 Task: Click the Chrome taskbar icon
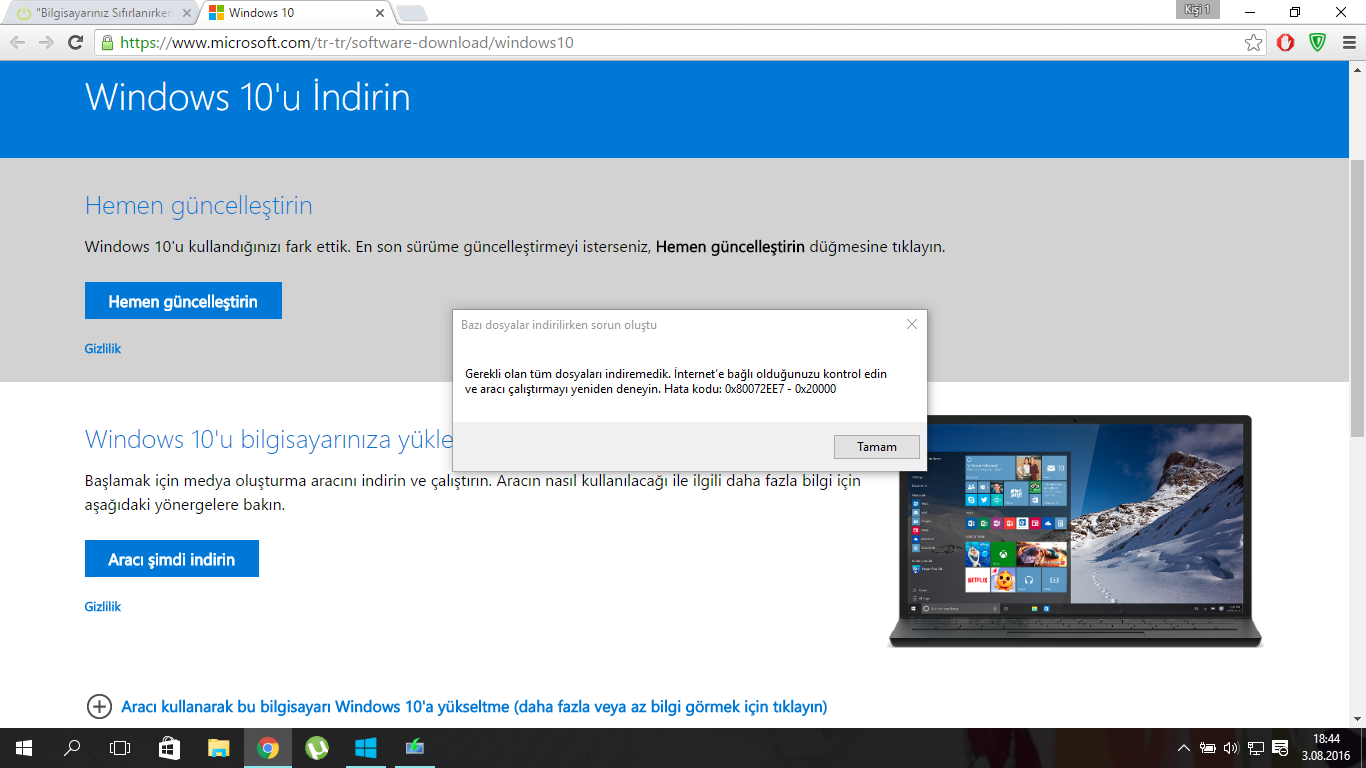[267, 748]
